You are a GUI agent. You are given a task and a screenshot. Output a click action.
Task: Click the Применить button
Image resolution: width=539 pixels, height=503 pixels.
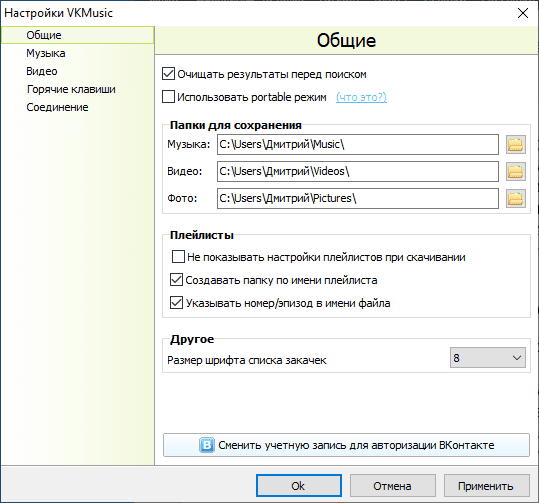click(x=486, y=486)
